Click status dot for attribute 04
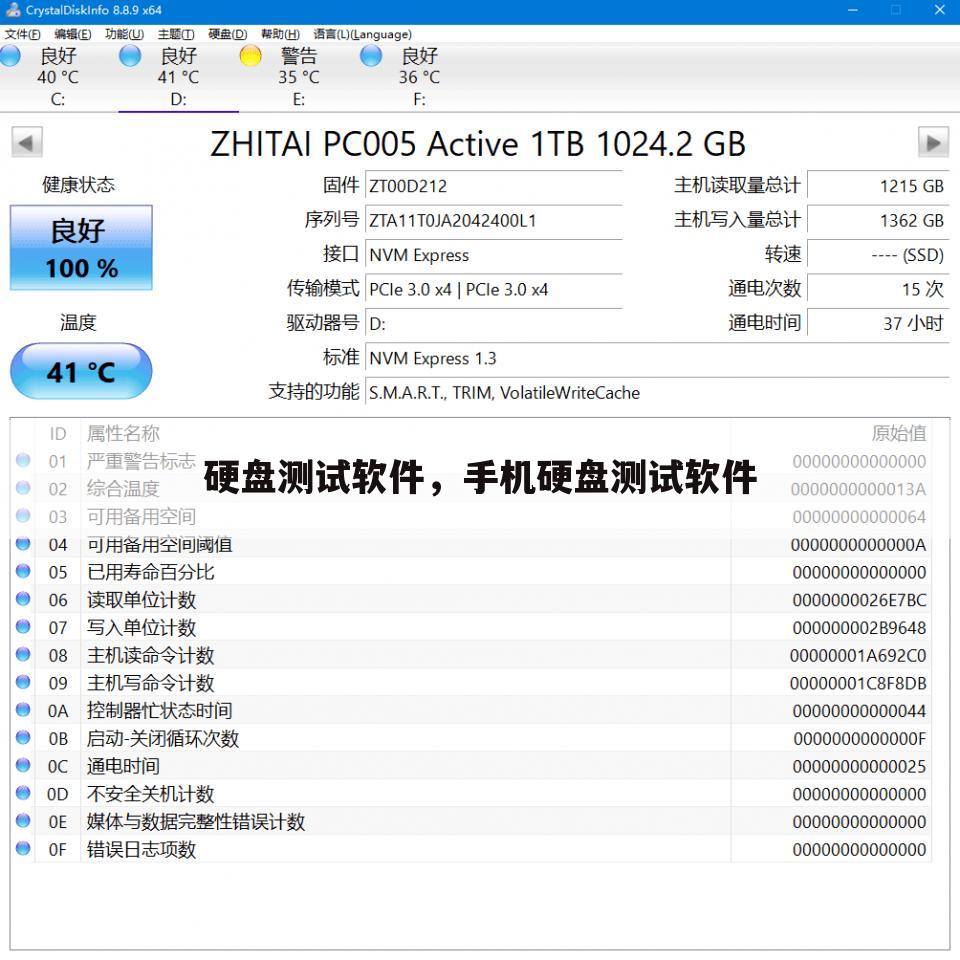 (x=23, y=544)
